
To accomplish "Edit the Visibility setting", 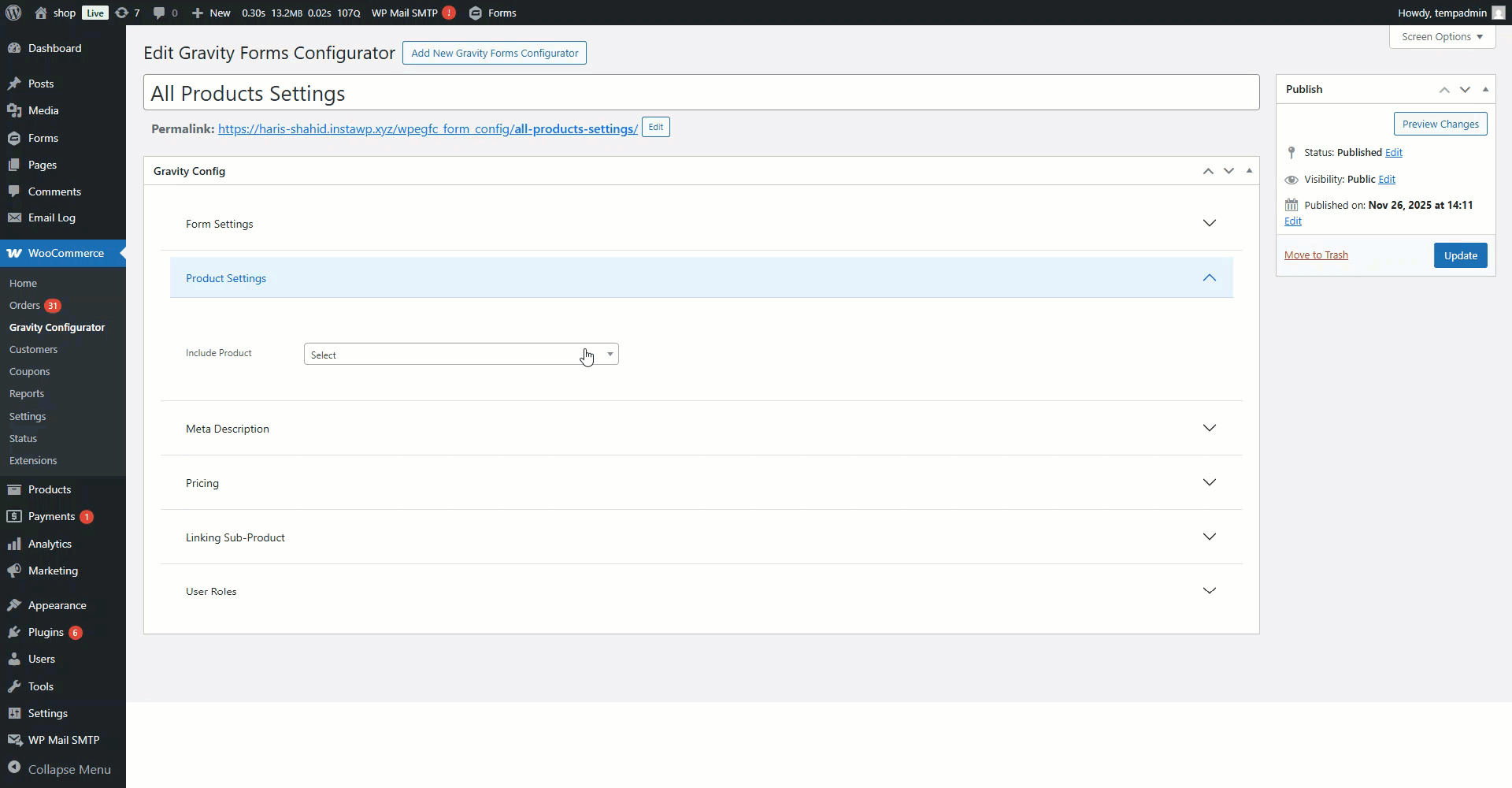I will tap(1387, 179).
